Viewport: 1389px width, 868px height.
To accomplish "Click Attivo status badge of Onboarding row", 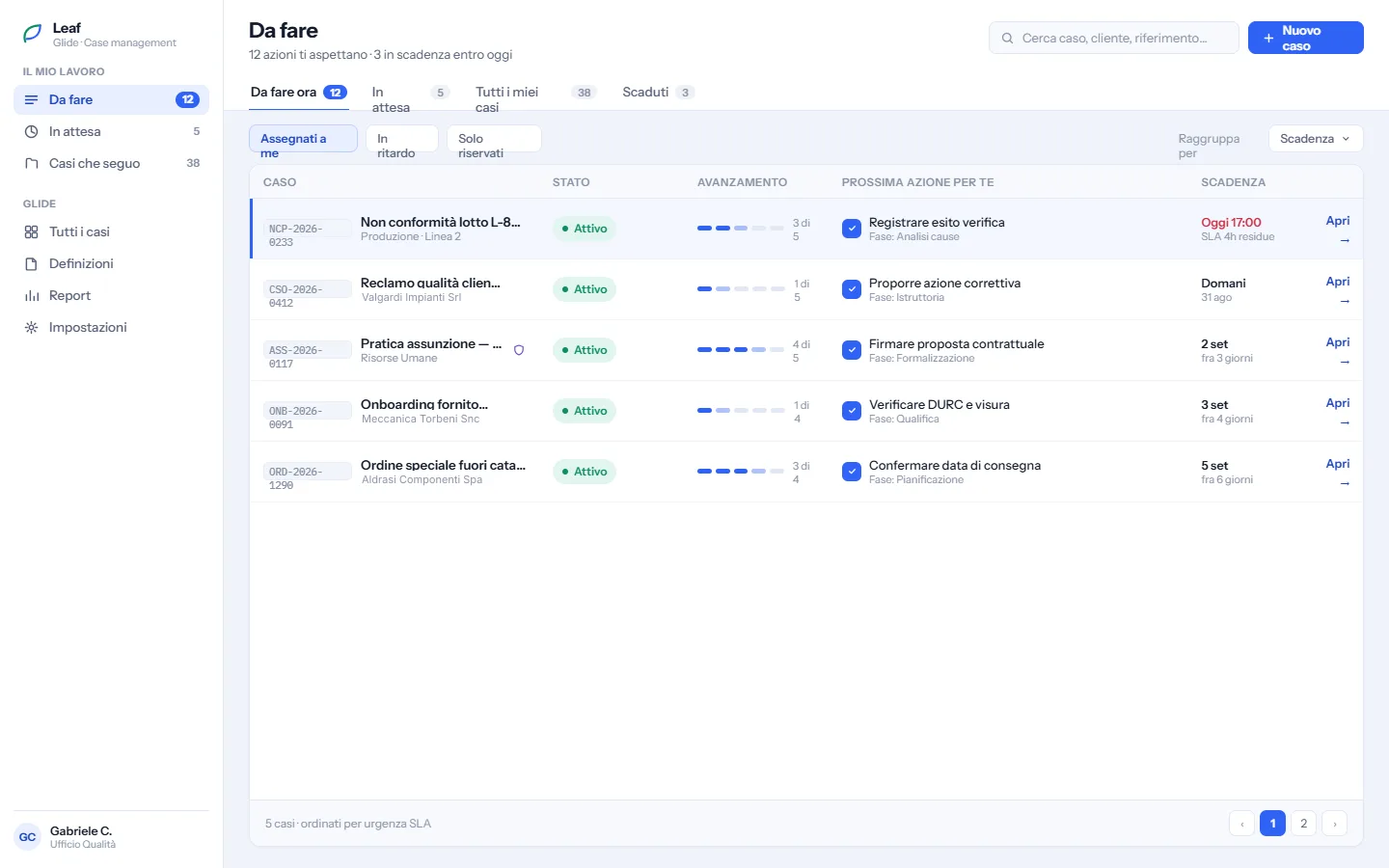I will (x=585, y=411).
